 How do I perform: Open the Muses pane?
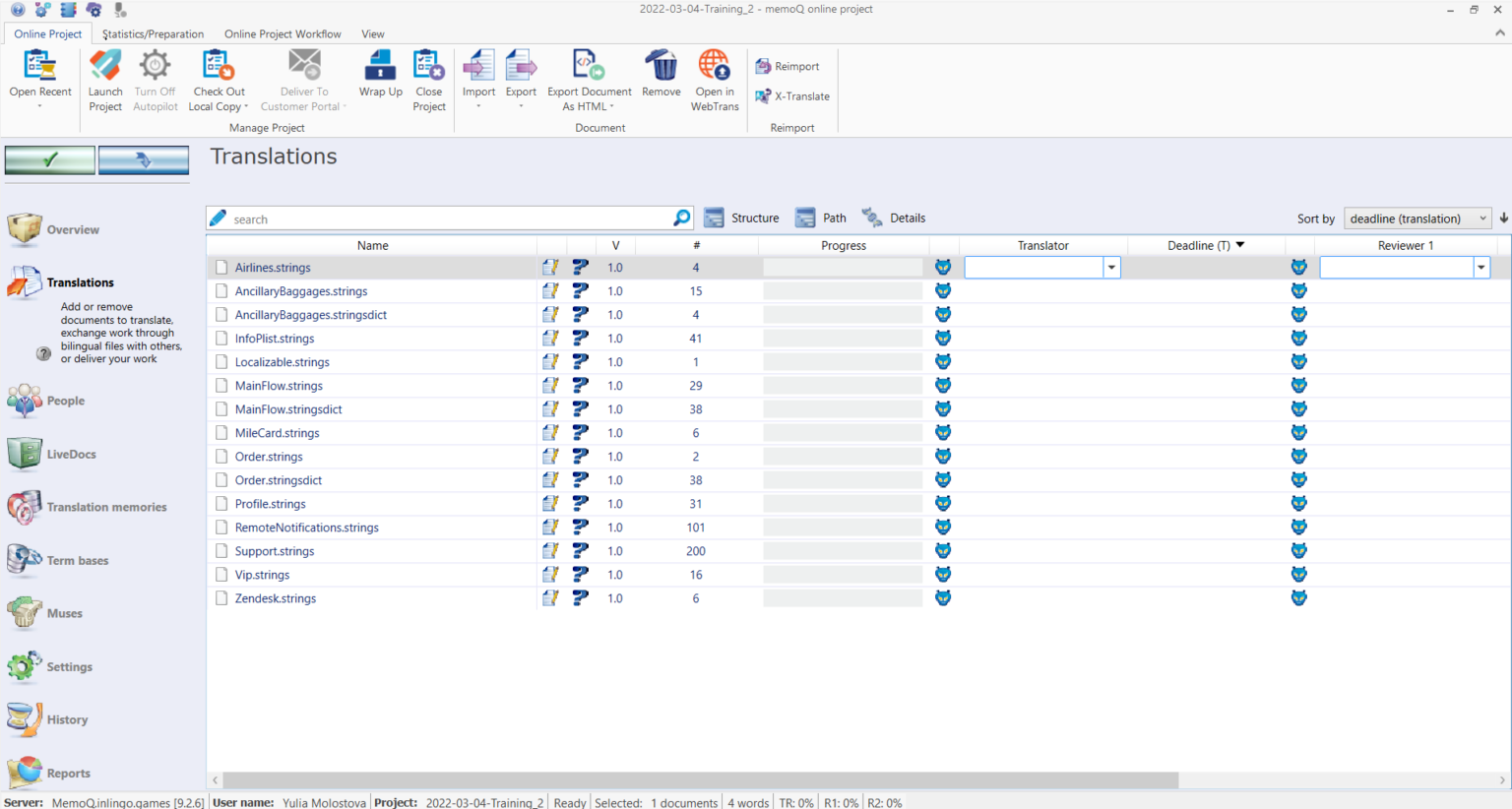point(45,613)
